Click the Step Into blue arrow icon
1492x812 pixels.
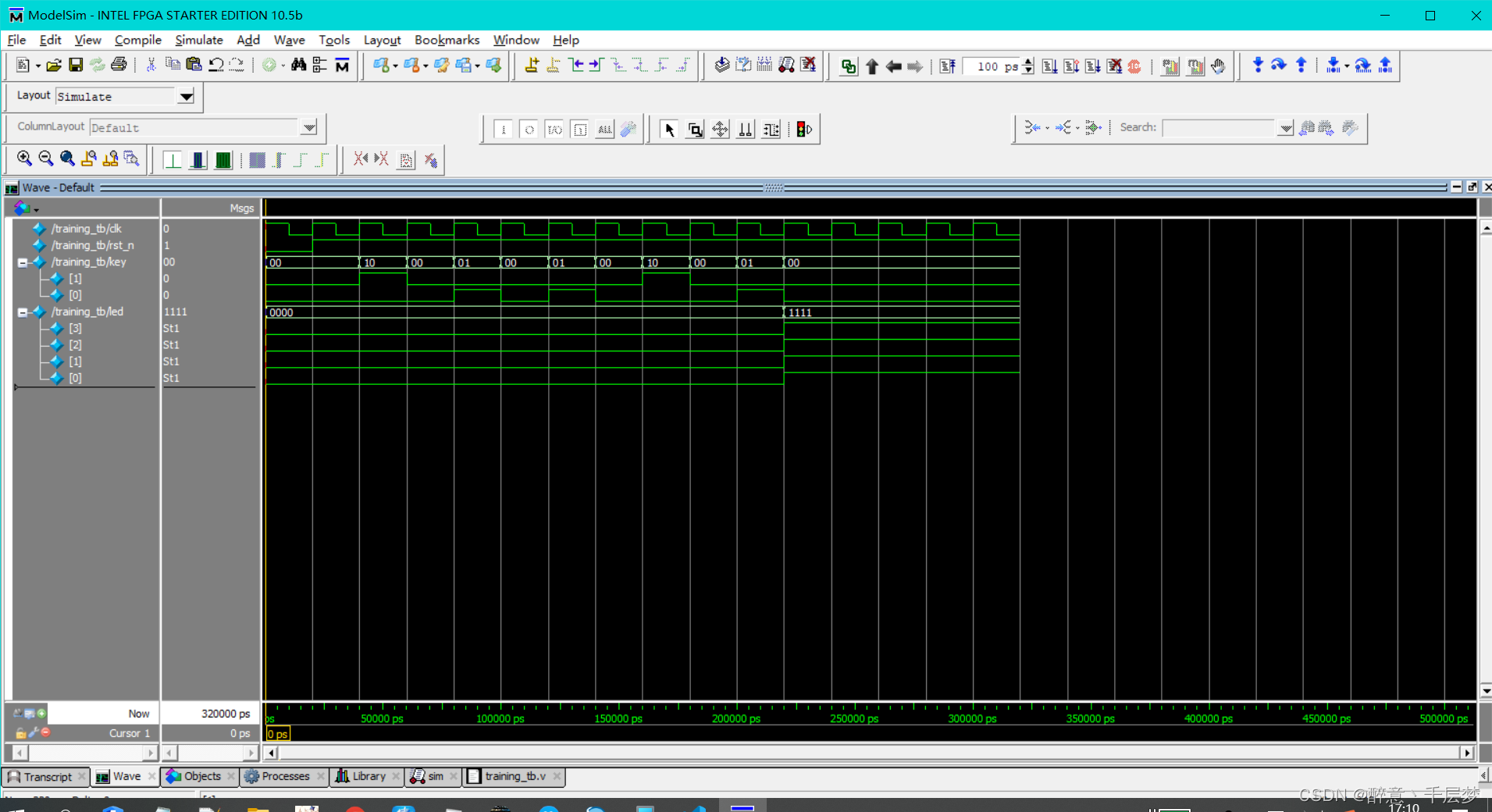point(1258,66)
